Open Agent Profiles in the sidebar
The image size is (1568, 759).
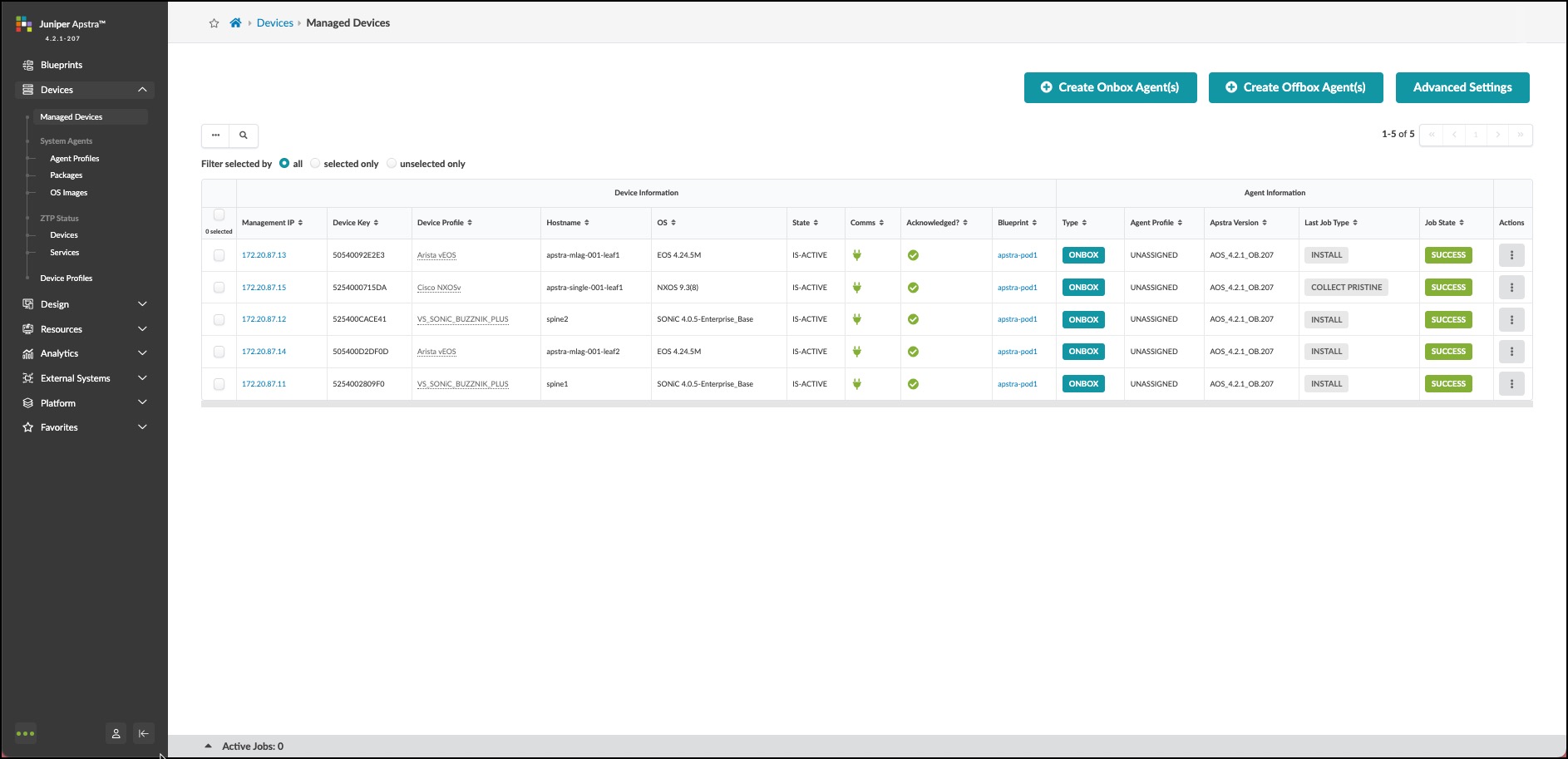click(x=74, y=159)
